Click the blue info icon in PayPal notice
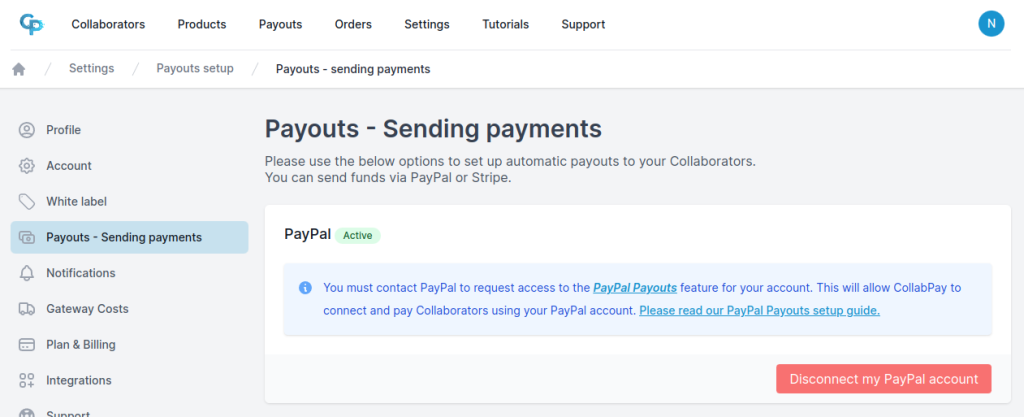Image resolution: width=1024 pixels, height=417 pixels. [x=305, y=288]
